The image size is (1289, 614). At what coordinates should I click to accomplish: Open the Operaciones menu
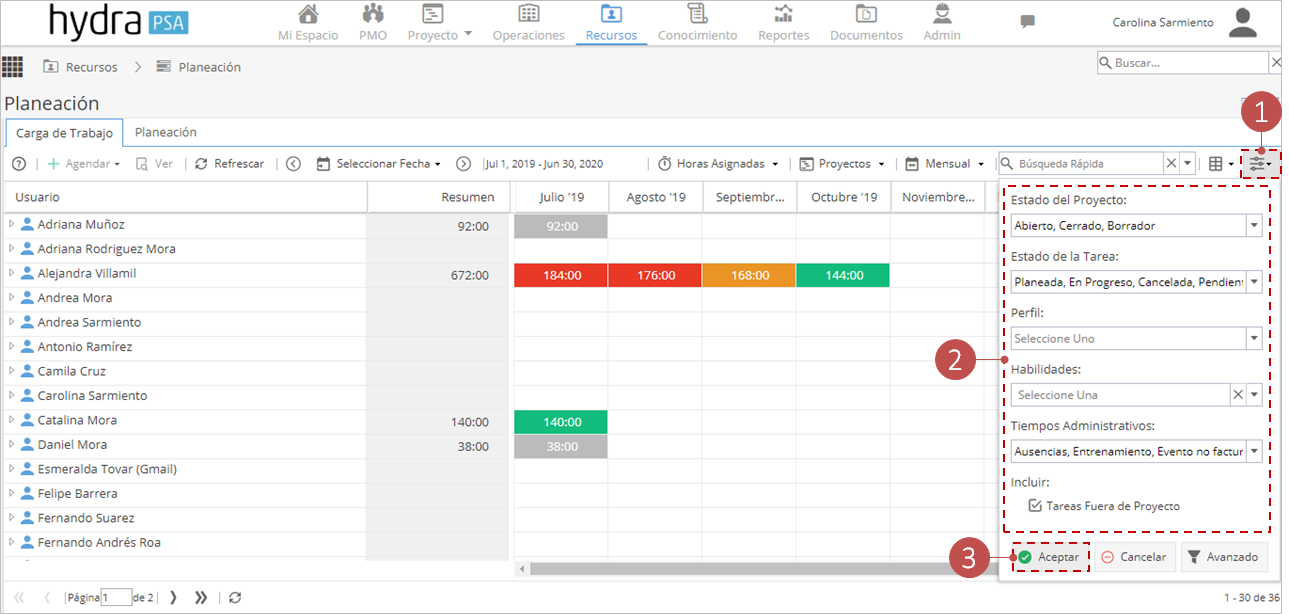tap(529, 23)
